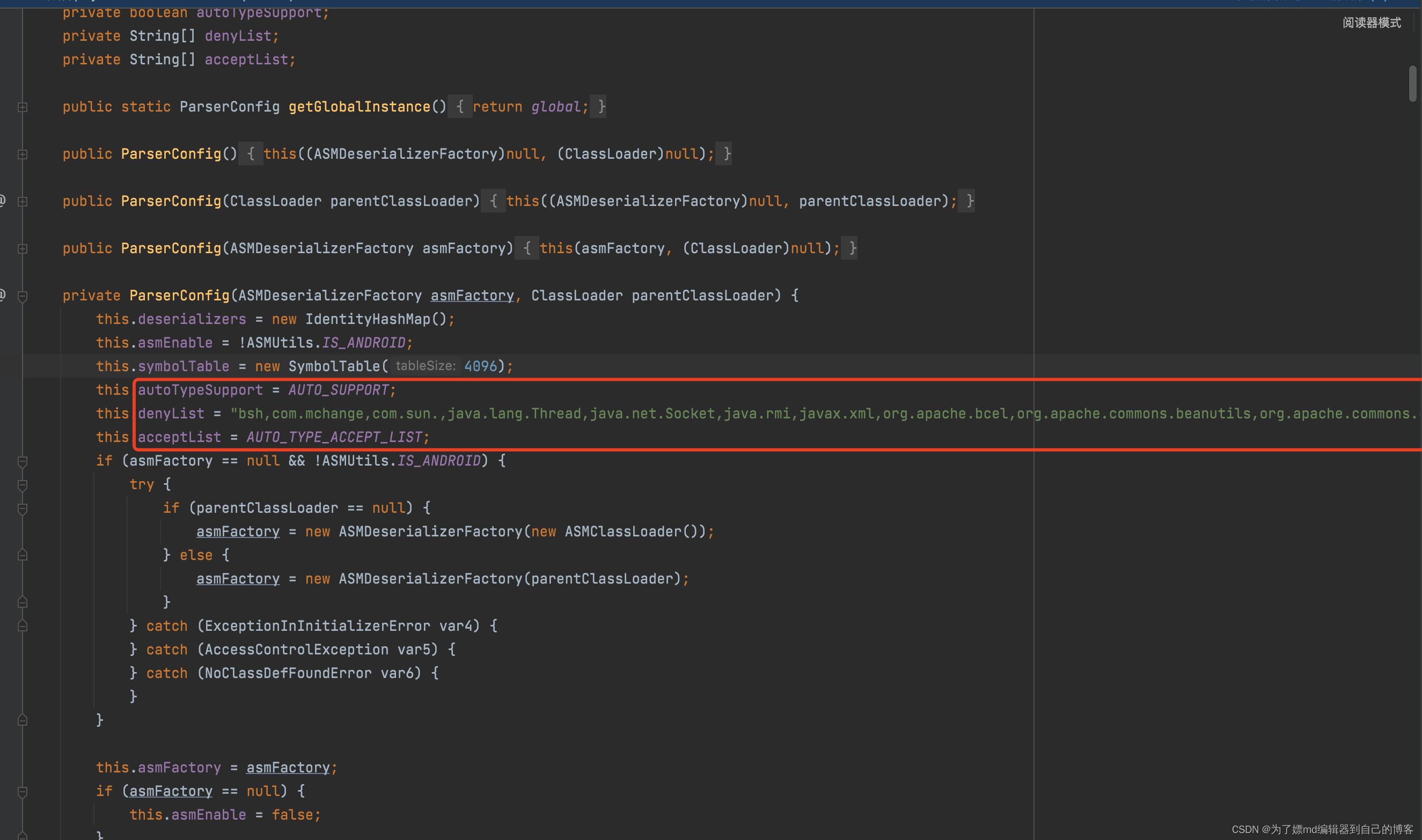Click the underlined asmFactory parameter in constructor signature
The image size is (1422, 840).
point(472,296)
